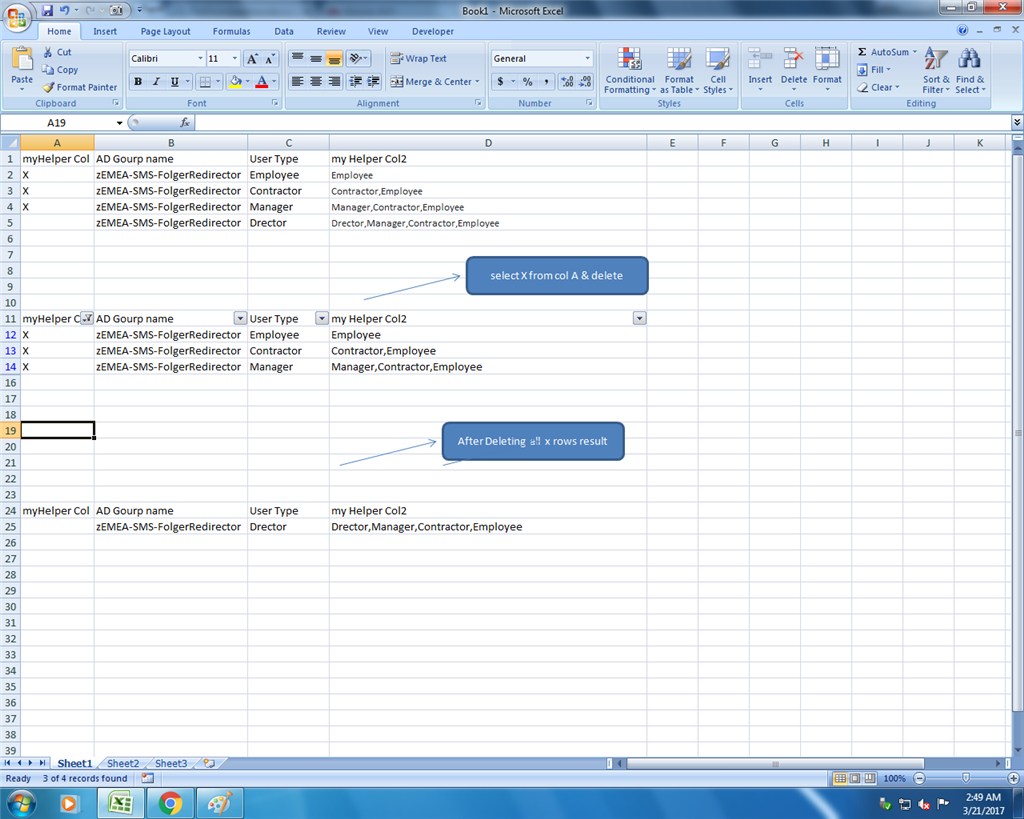Decrease decimal places
Image resolution: width=1024 pixels, height=819 pixels.
[x=585, y=82]
